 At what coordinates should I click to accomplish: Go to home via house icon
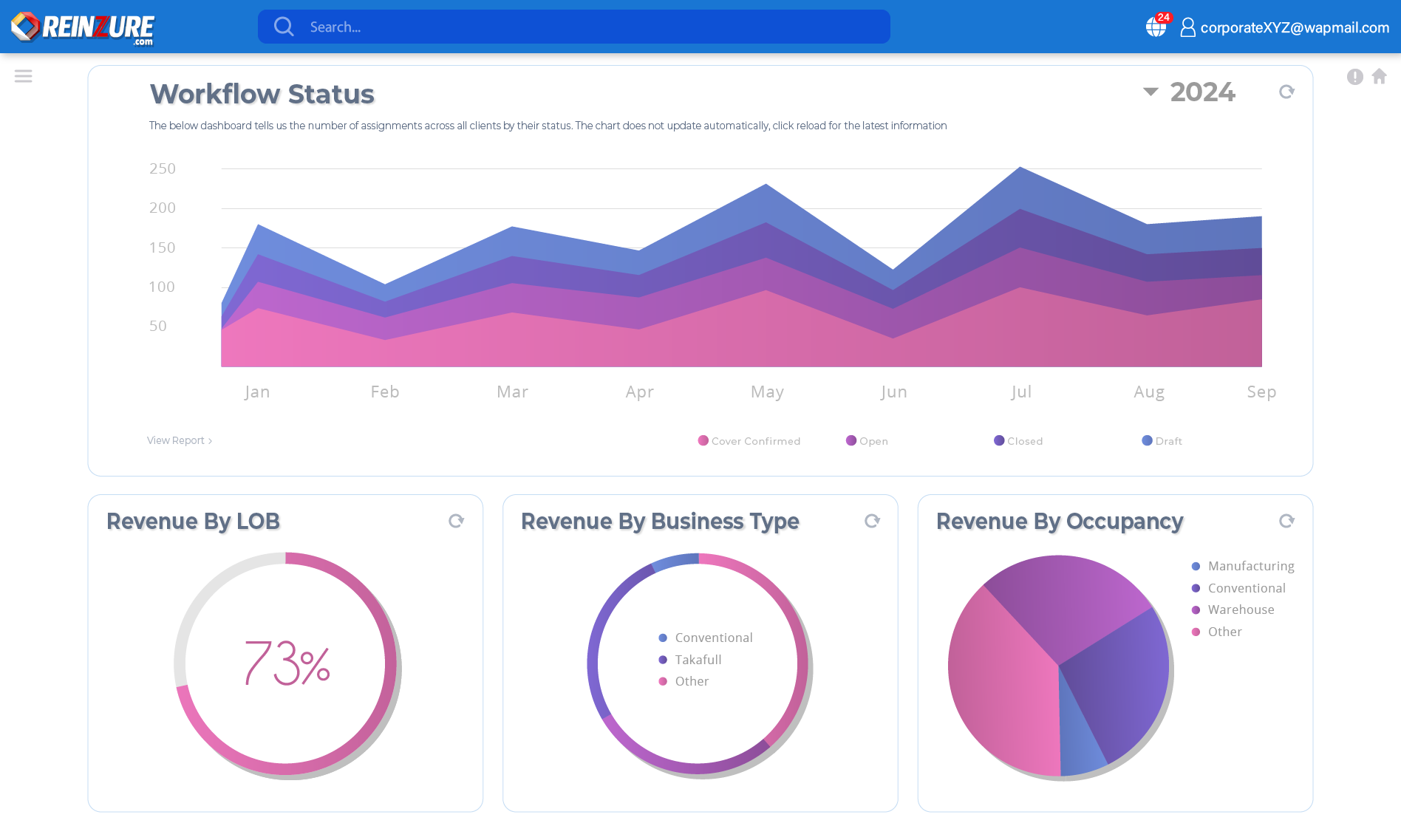[1379, 76]
